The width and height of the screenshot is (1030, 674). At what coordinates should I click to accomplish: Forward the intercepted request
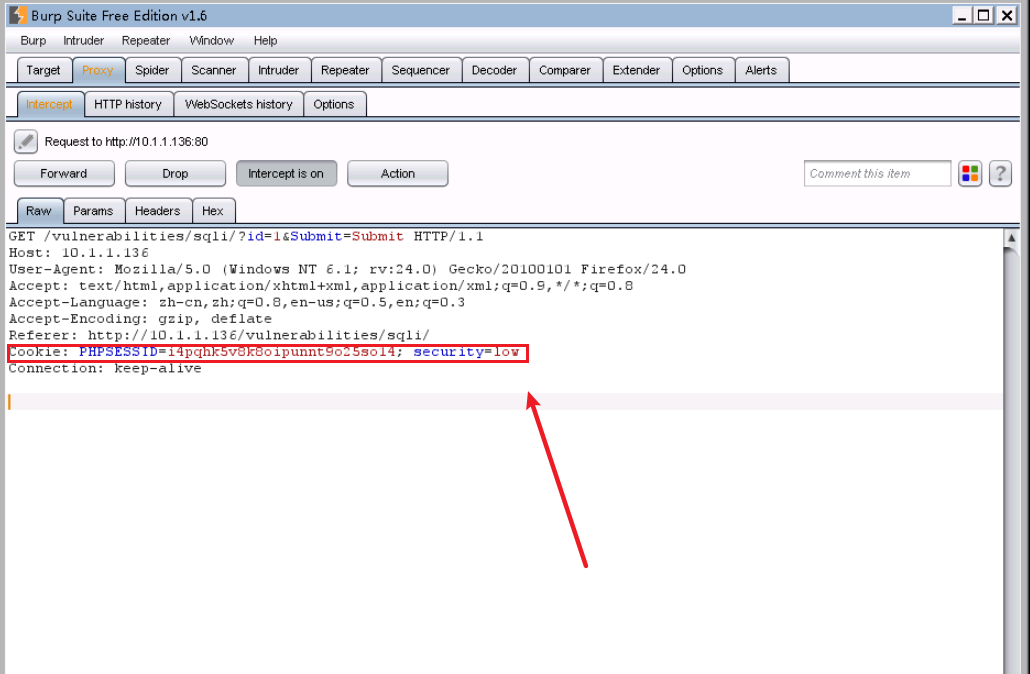(64, 173)
